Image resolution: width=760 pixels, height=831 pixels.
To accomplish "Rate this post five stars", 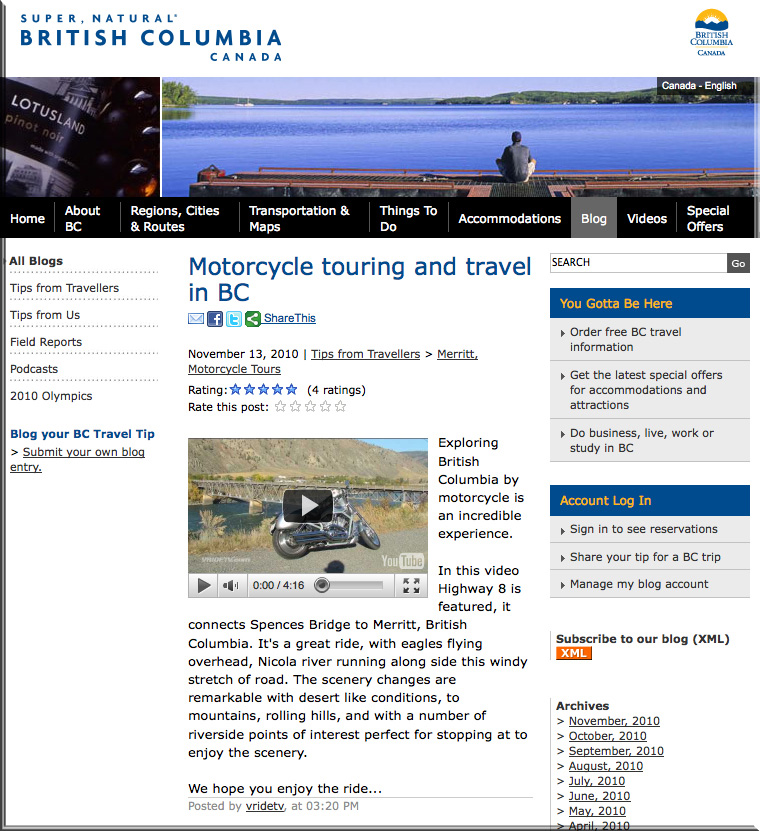I will click(x=340, y=406).
